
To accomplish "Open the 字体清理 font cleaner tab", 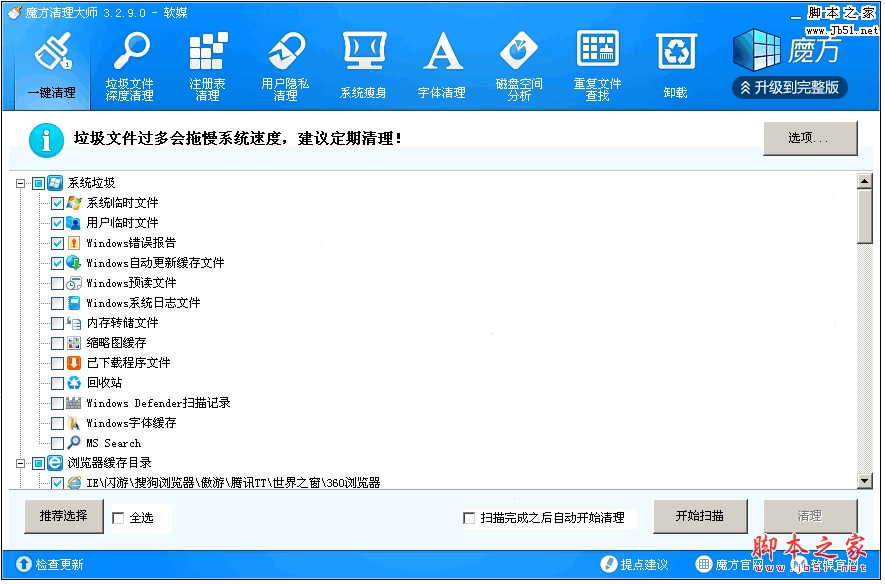I will 441,66.
